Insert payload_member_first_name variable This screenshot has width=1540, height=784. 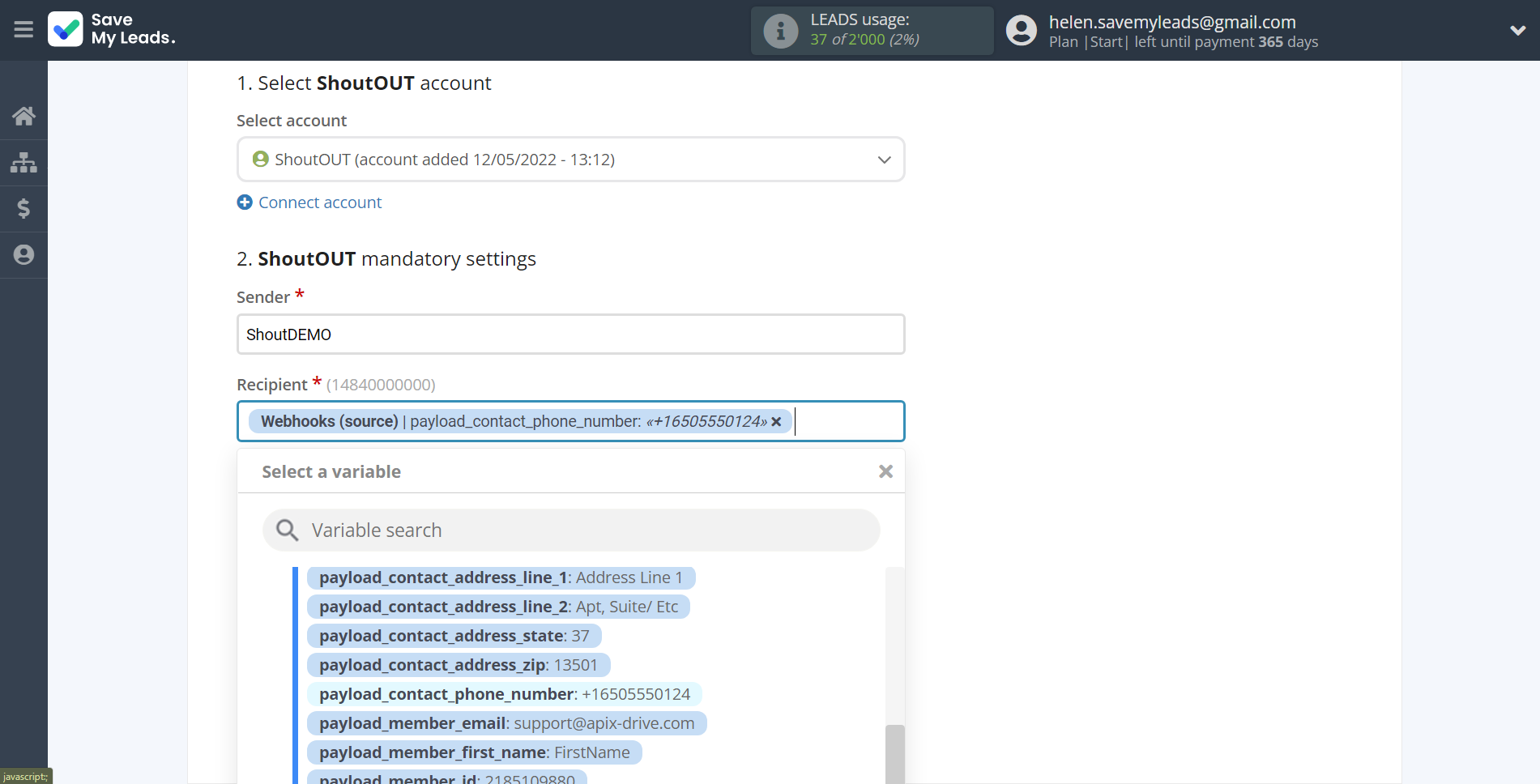pos(474,752)
